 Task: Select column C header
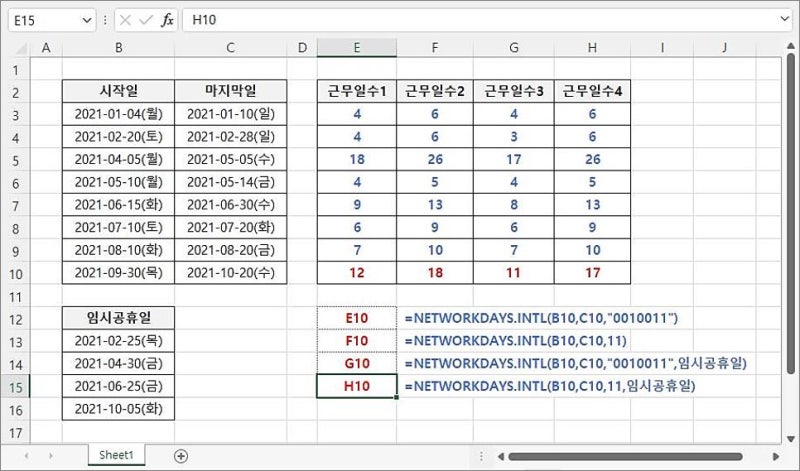[231, 48]
